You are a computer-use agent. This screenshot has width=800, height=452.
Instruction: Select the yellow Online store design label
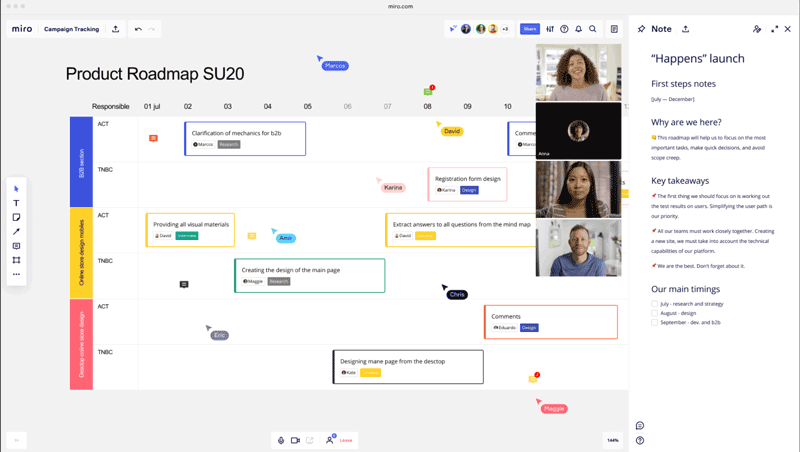pyautogui.click(x=81, y=253)
